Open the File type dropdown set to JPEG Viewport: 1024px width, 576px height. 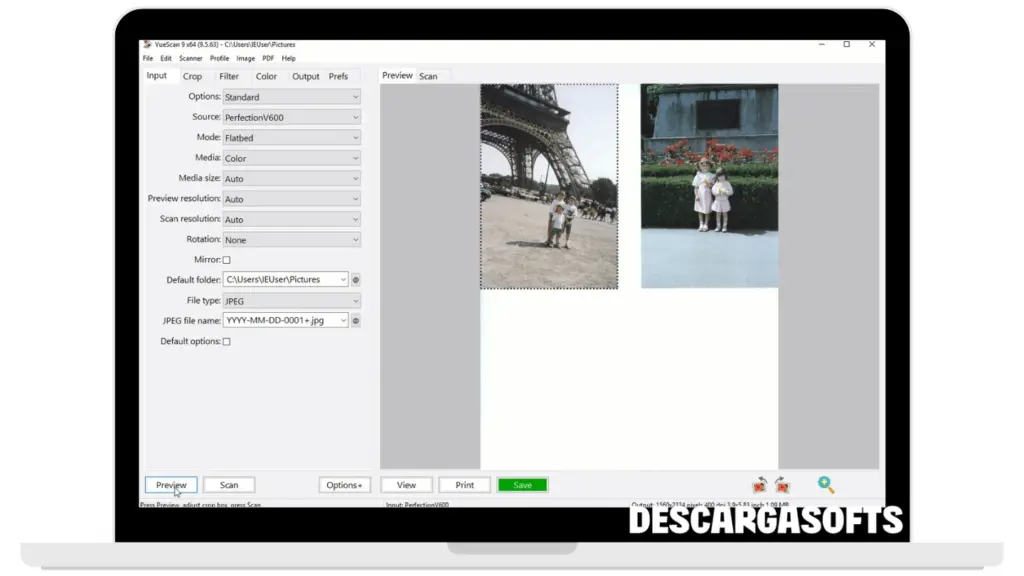291,301
